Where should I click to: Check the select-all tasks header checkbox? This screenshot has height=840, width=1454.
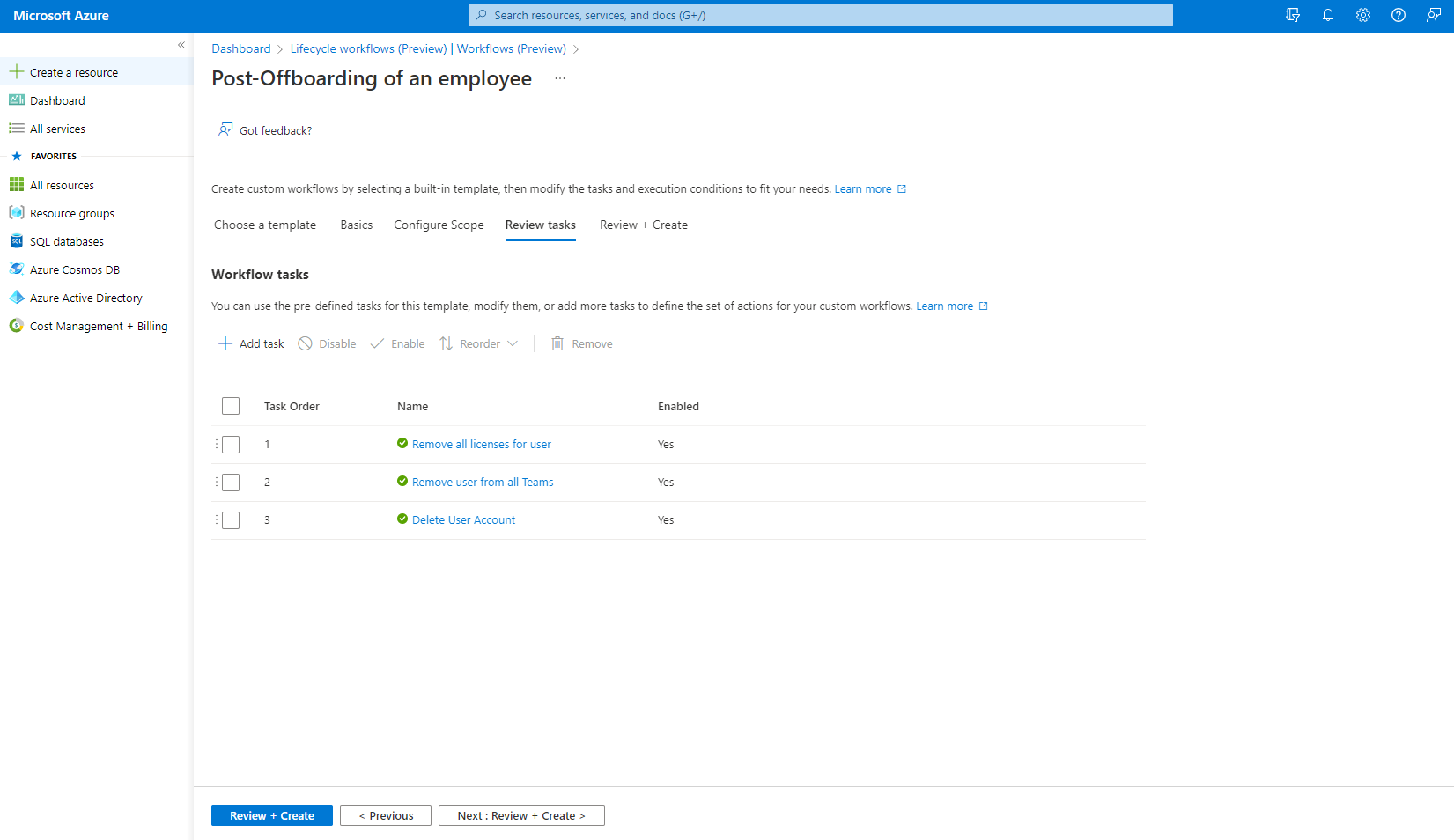(231, 406)
